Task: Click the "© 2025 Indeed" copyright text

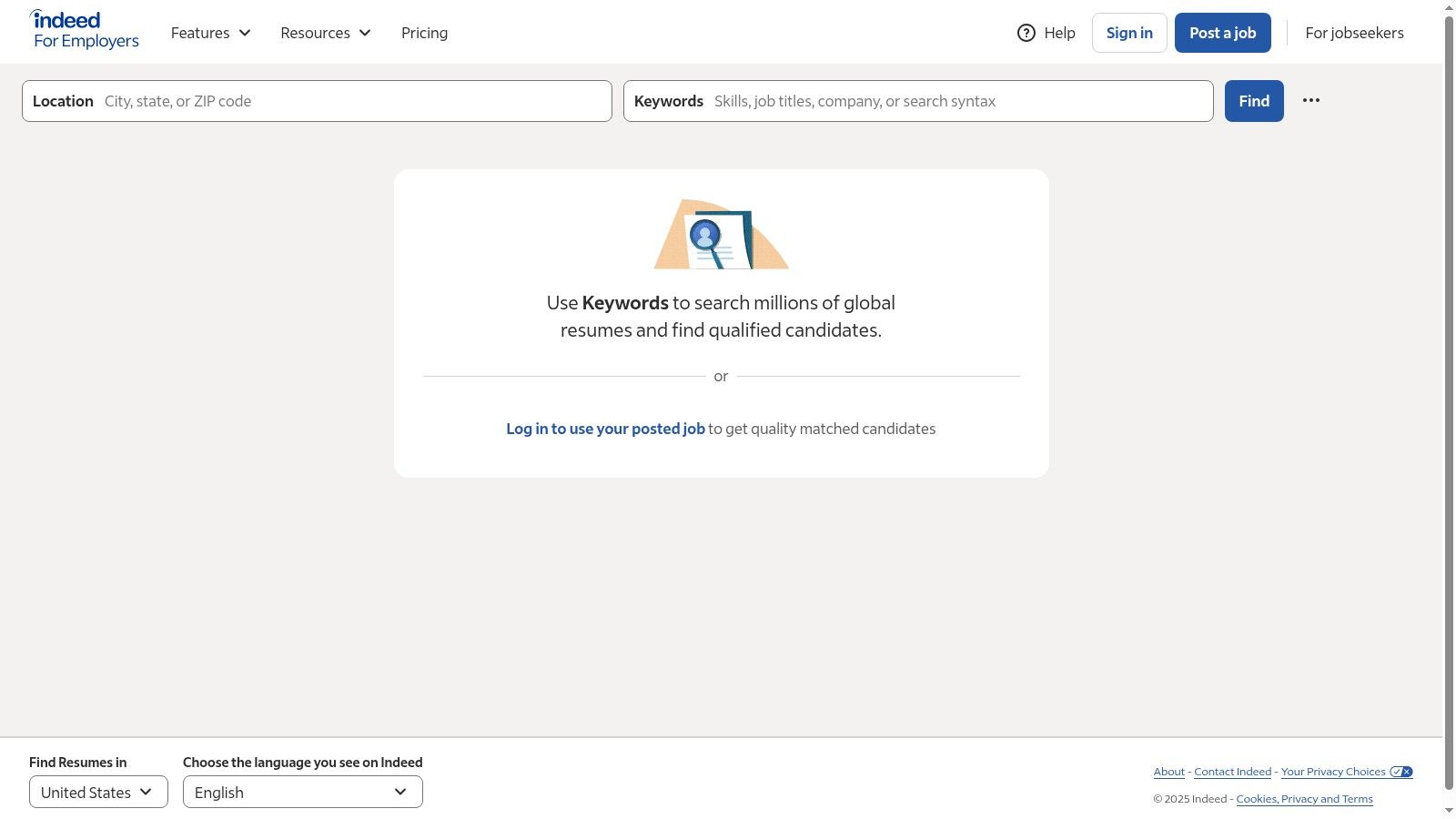Action: (x=1190, y=799)
